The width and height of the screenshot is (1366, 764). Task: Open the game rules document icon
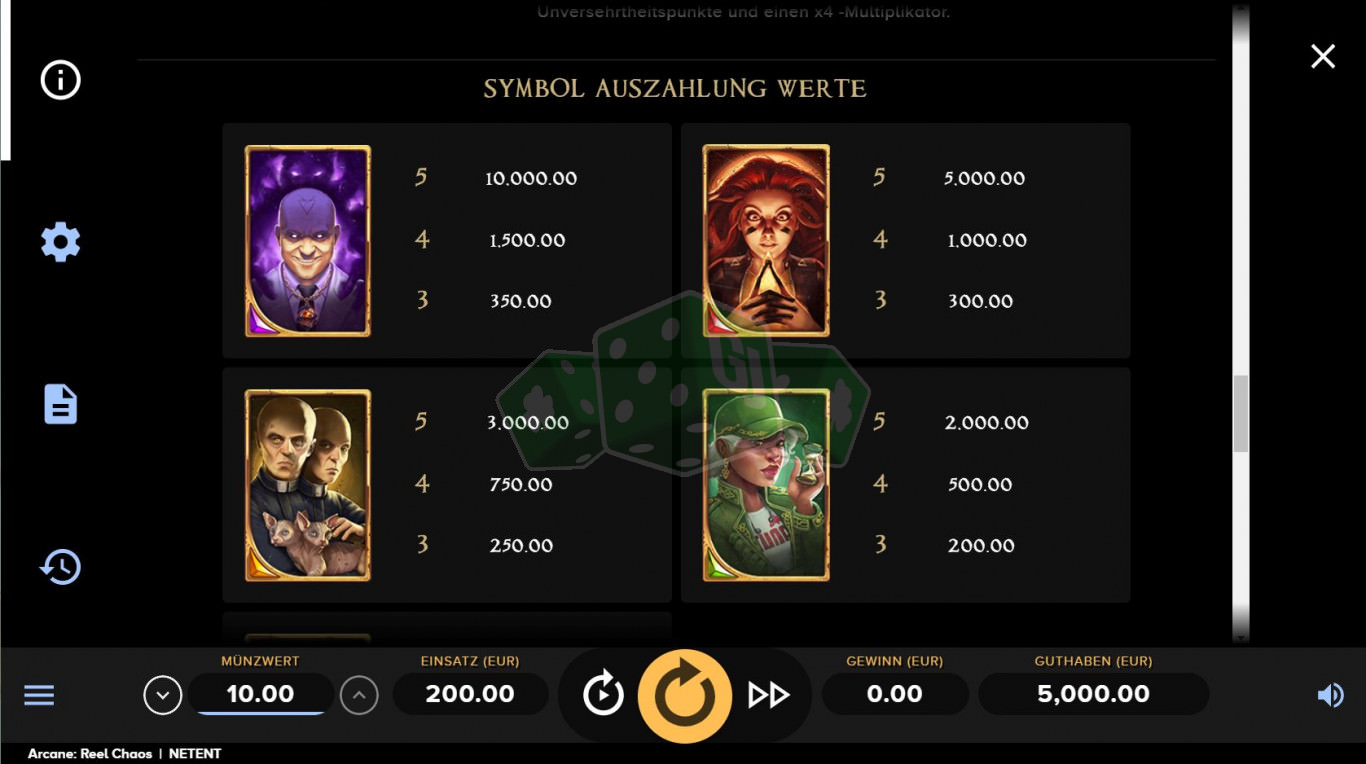pyautogui.click(x=60, y=404)
